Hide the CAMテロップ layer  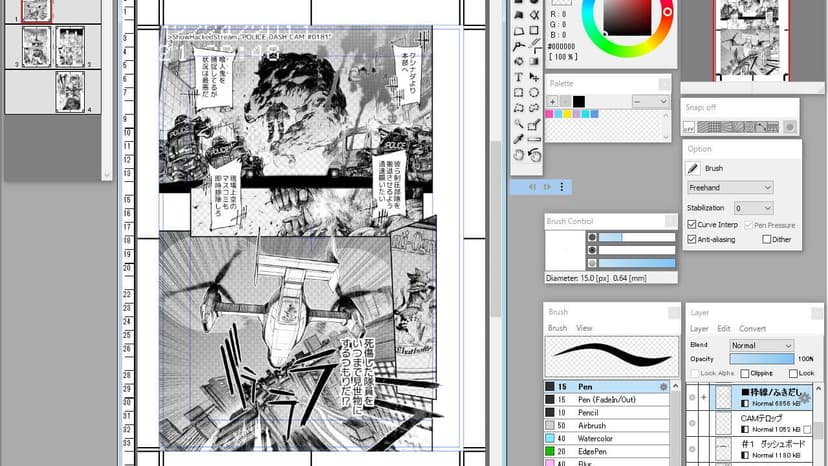click(692, 423)
